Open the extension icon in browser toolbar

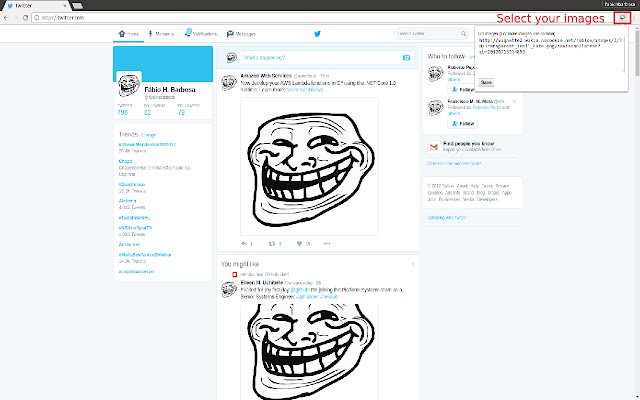622,18
